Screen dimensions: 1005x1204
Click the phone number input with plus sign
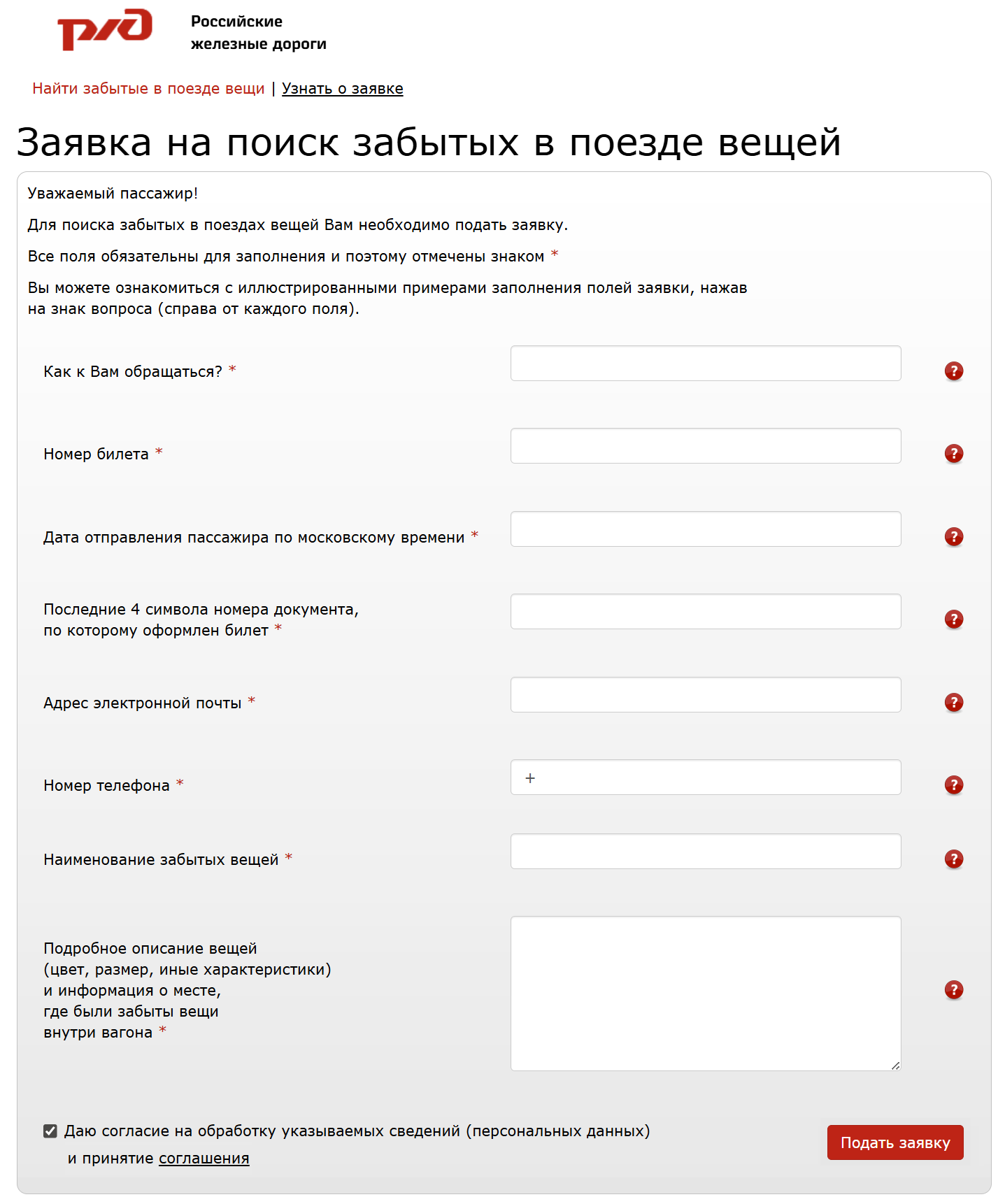point(705,777)
